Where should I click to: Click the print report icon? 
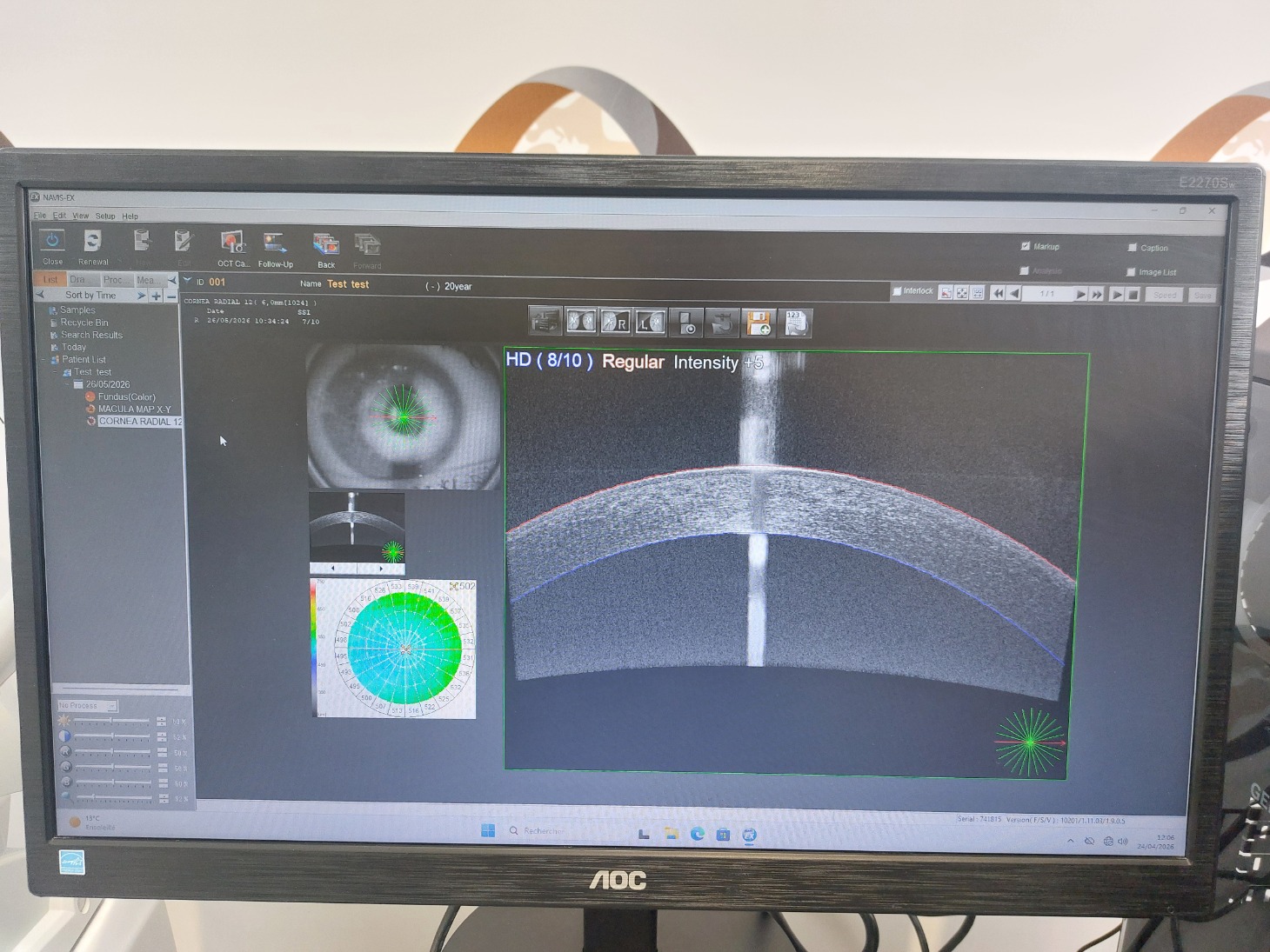pyautogui.click(x=546, y=323)
